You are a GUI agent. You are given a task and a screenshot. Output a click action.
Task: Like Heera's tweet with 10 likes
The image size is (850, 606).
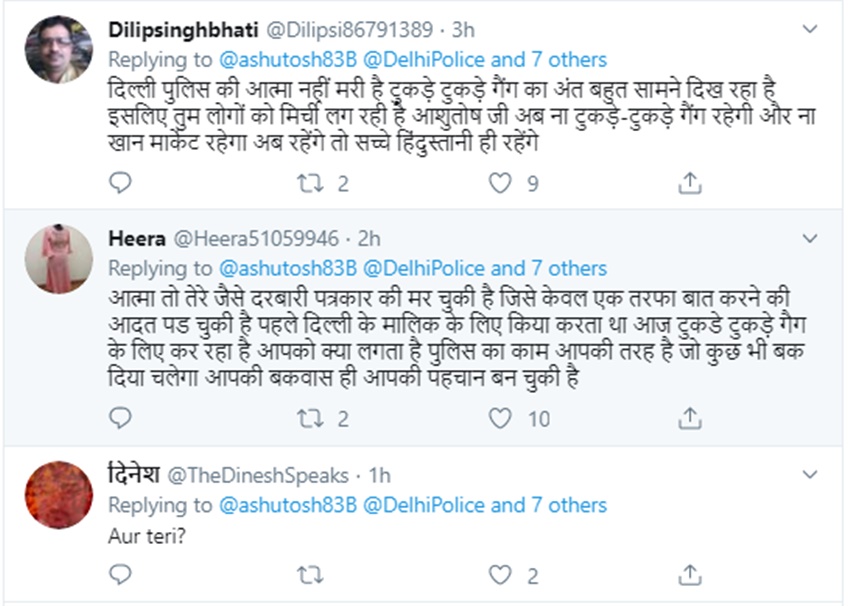(499, 418)
